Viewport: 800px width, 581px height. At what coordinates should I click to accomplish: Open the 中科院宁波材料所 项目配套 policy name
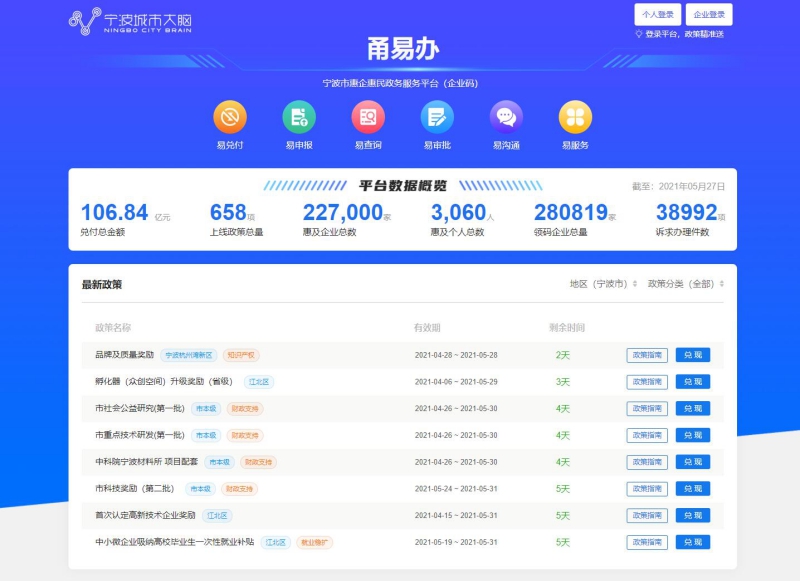(x=146, y=462)
